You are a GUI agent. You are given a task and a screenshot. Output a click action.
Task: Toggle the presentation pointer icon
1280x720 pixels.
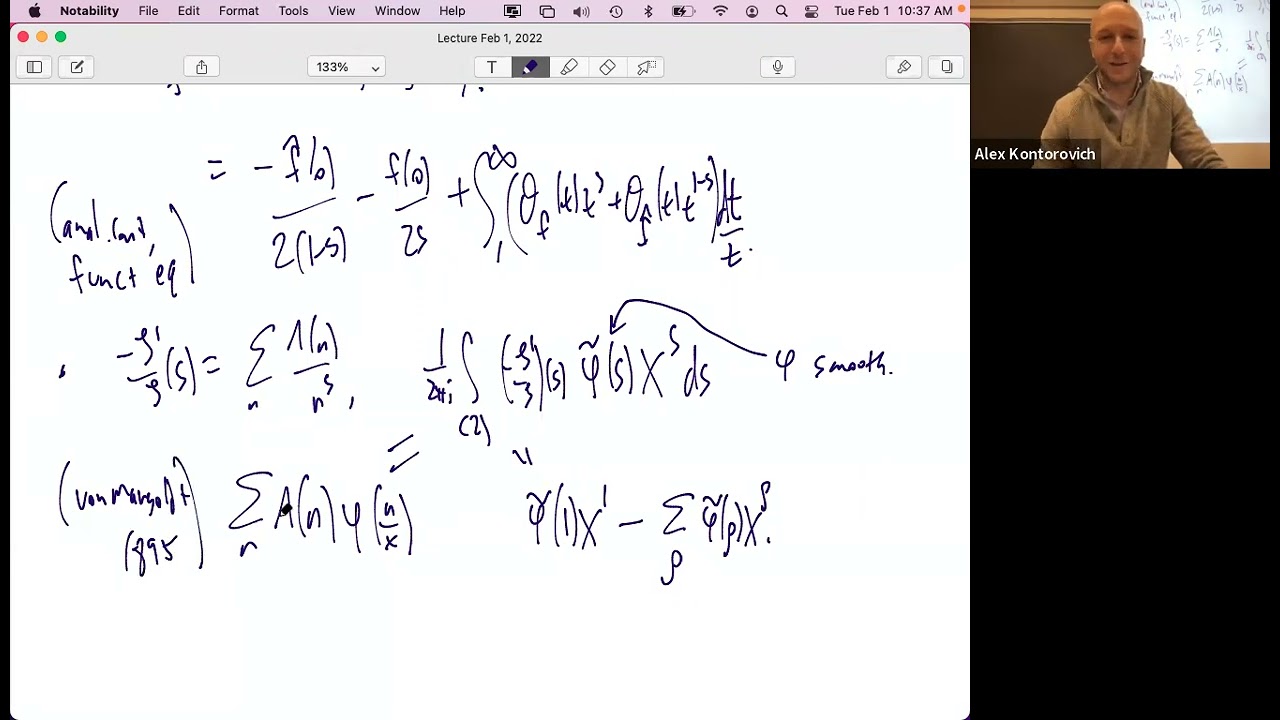click(x=904, y=67)
